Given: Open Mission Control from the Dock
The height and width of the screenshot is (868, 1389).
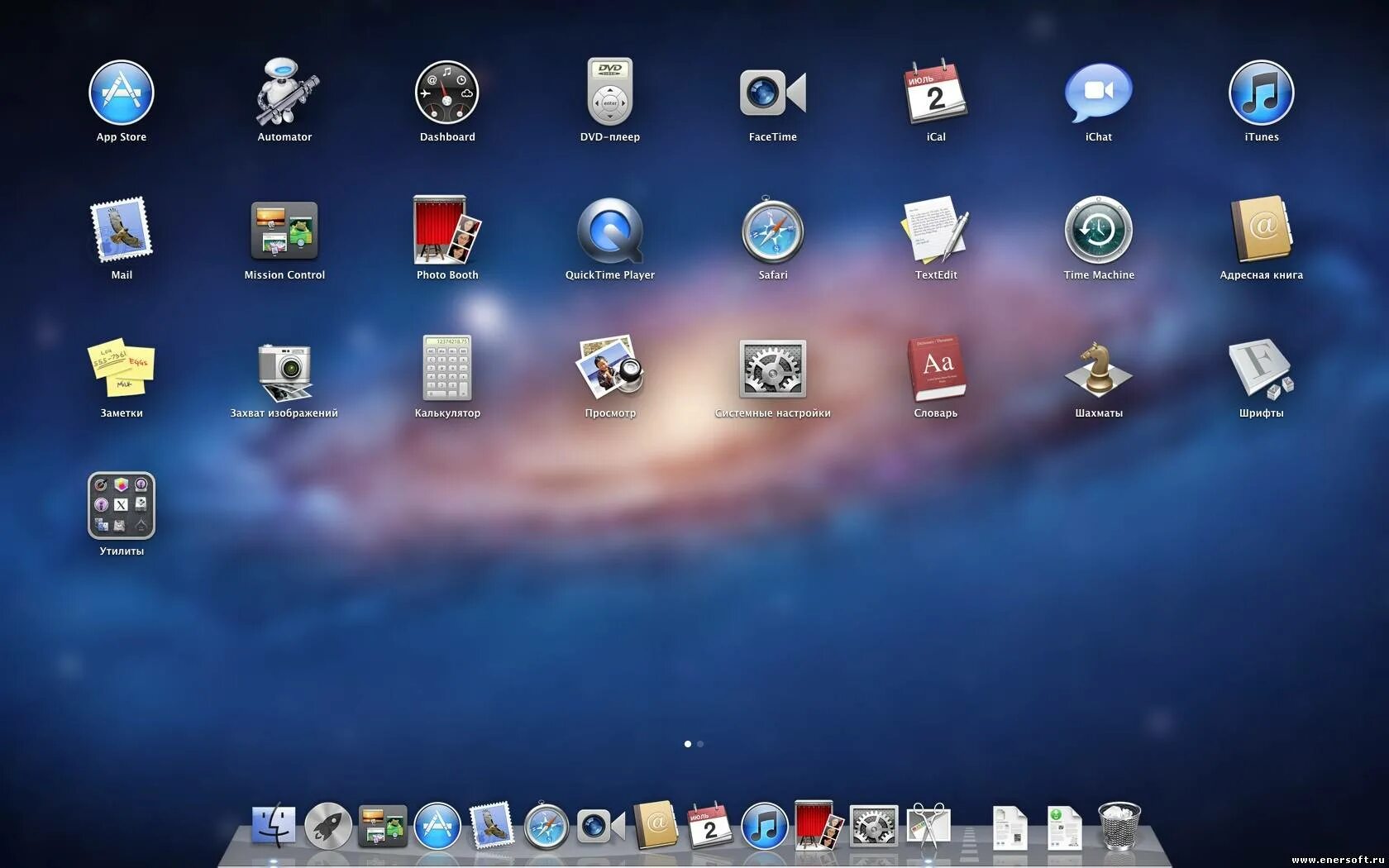Looking at the screenshot, I should (383, 825).
